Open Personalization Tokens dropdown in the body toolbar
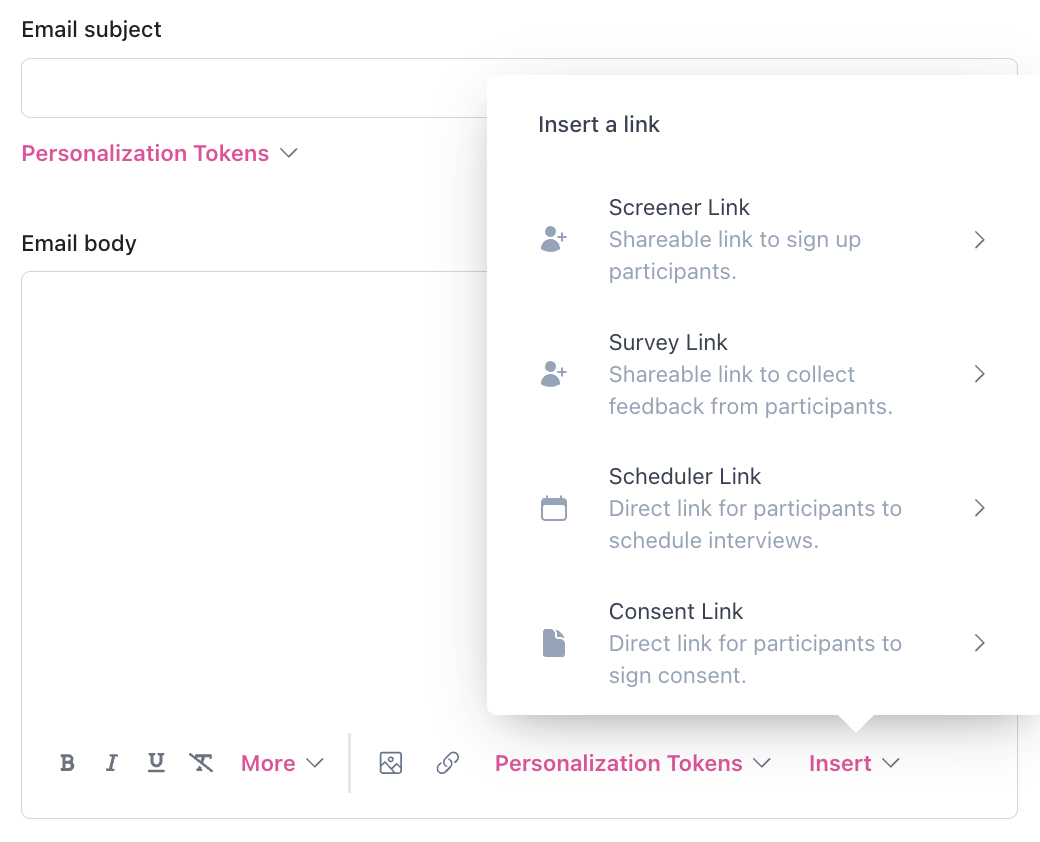 click(633, 763)
